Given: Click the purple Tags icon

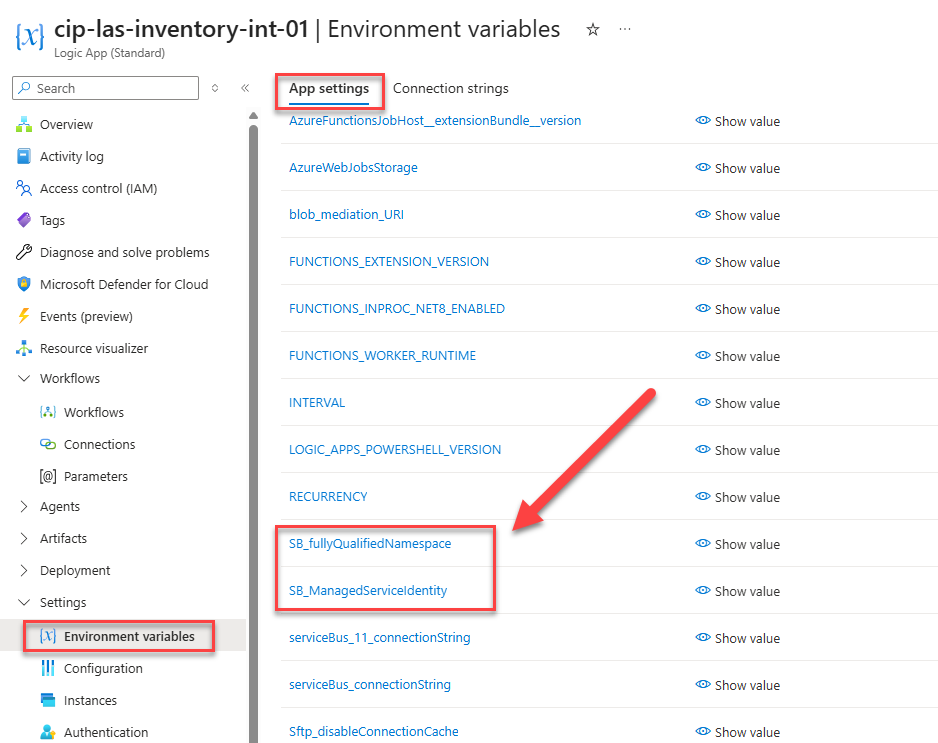Looking at the screenshot, I should (x=24, y=220).
